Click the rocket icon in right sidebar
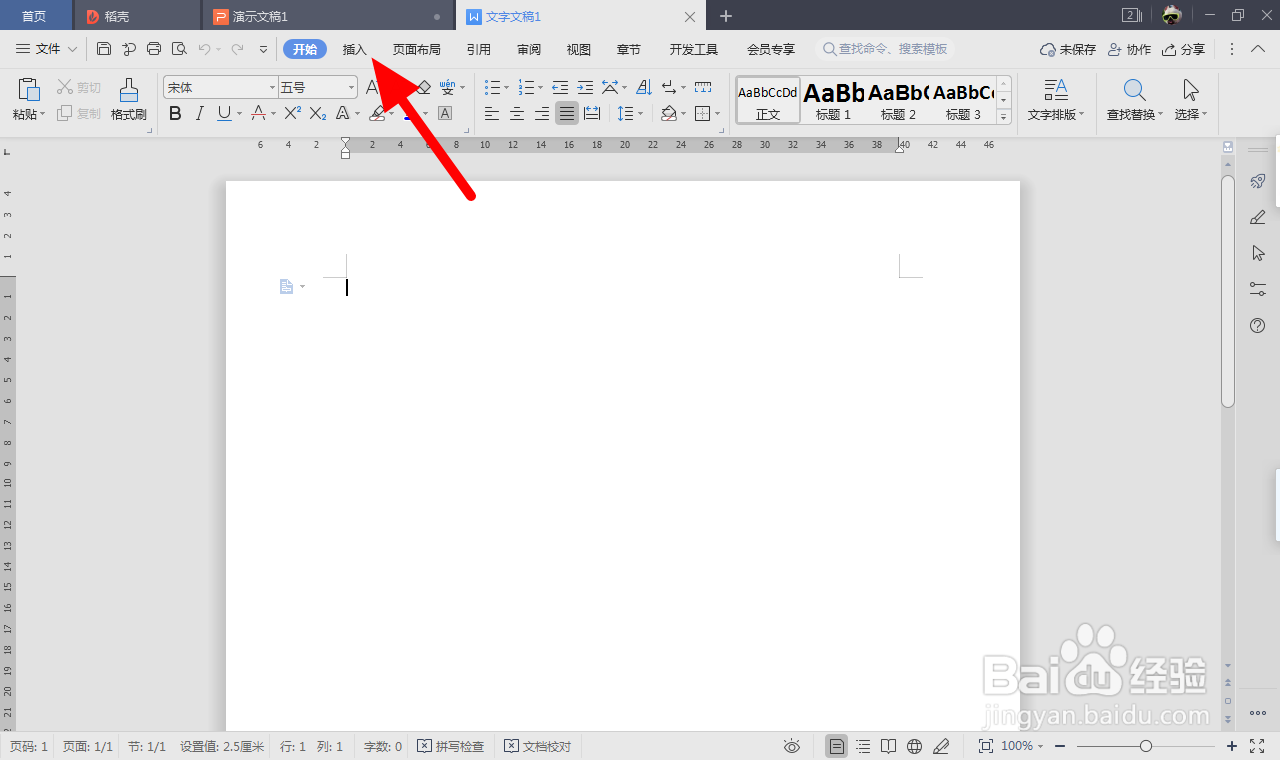 (x=1258, y=181)
